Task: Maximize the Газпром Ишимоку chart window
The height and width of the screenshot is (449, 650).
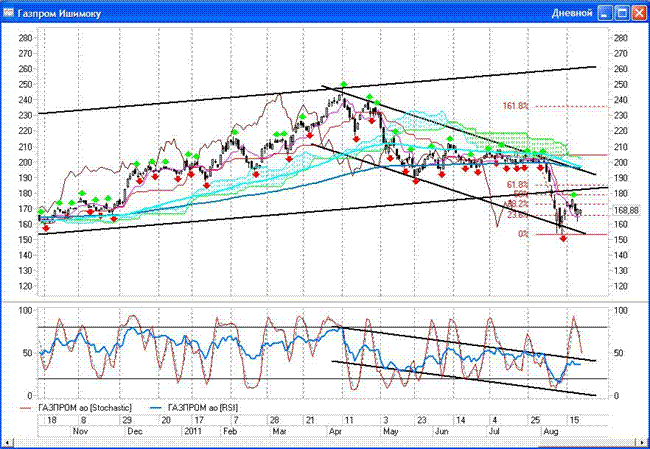Action: coord(622,13)
